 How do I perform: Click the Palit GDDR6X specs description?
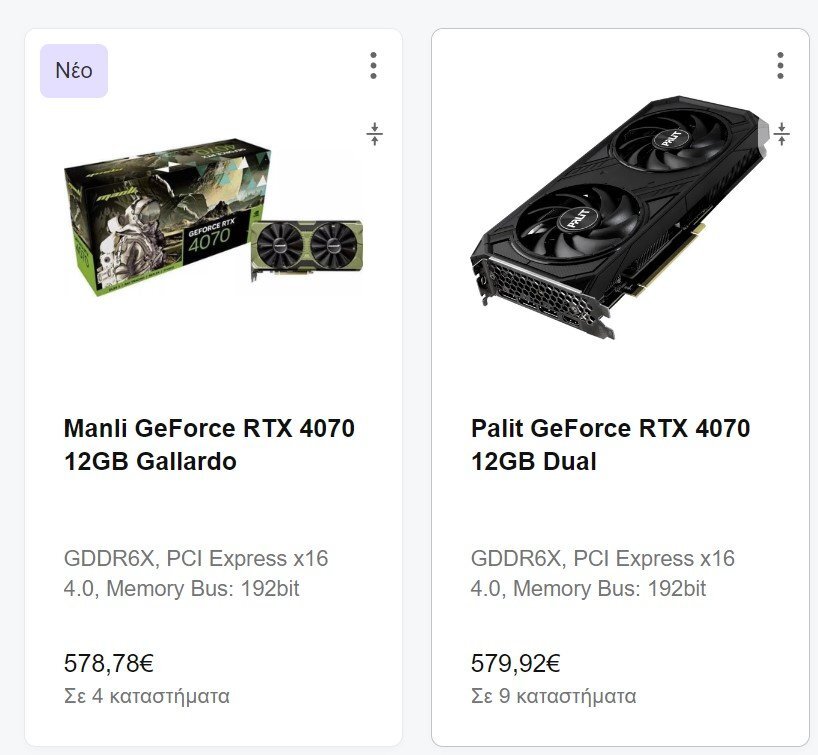click(603, 573)
